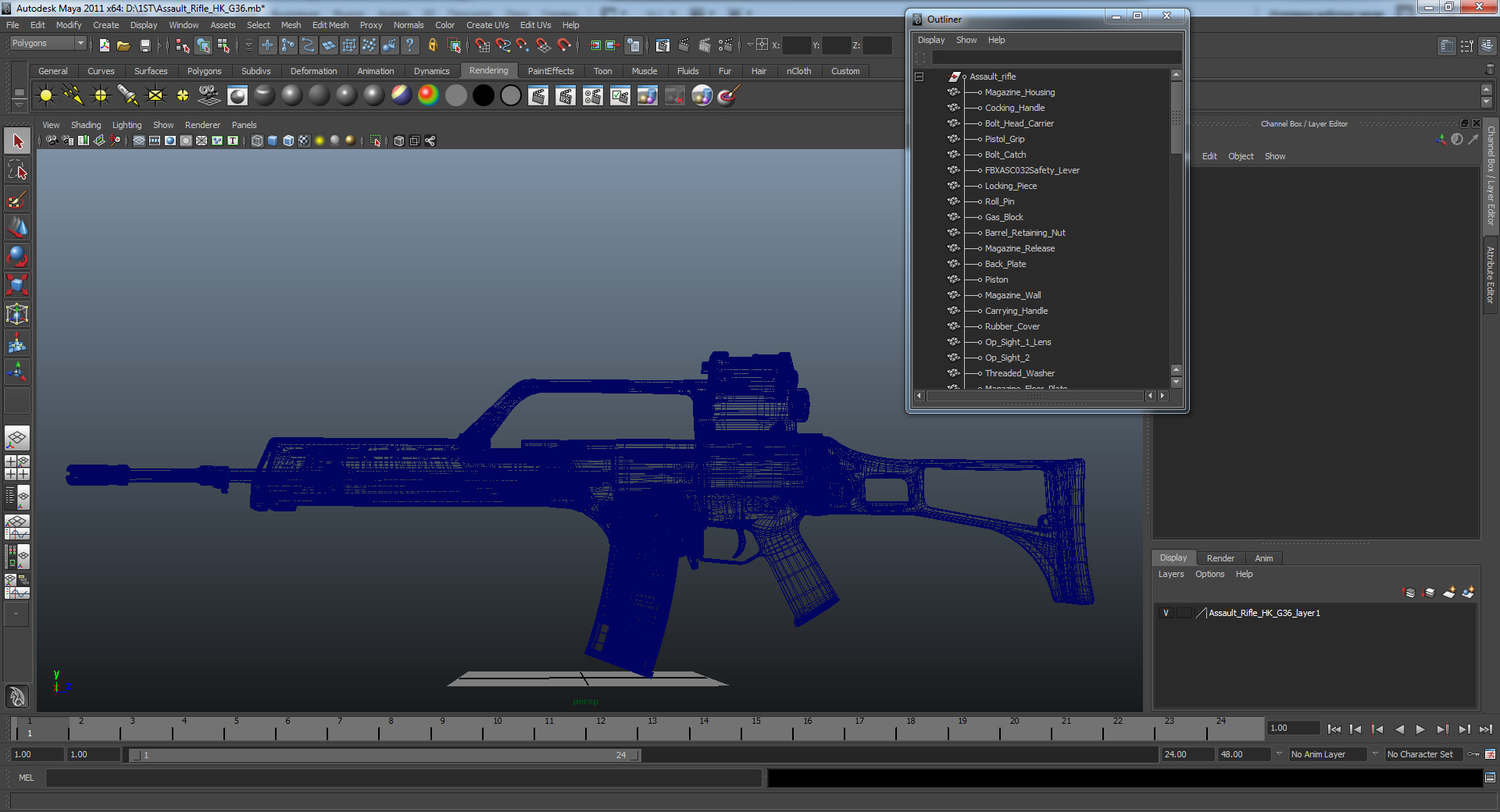Click the Open Scene folder icon
This screenshot has height=812, width=1500.
click(123, 45)
